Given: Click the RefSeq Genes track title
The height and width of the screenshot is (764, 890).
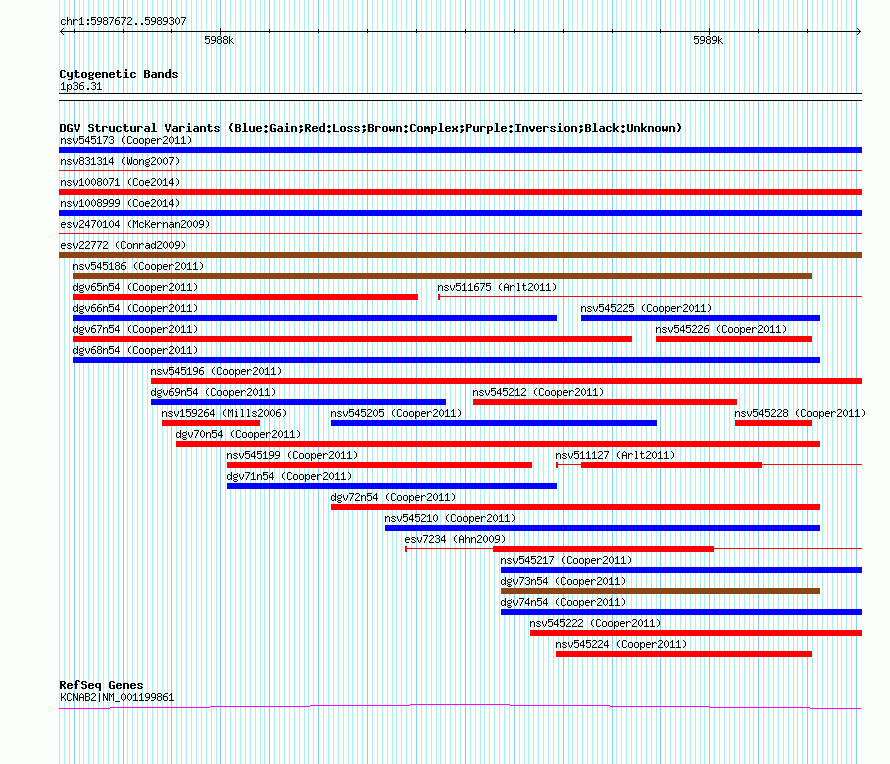Looking at the screenshot, I should tap(101, 685).
